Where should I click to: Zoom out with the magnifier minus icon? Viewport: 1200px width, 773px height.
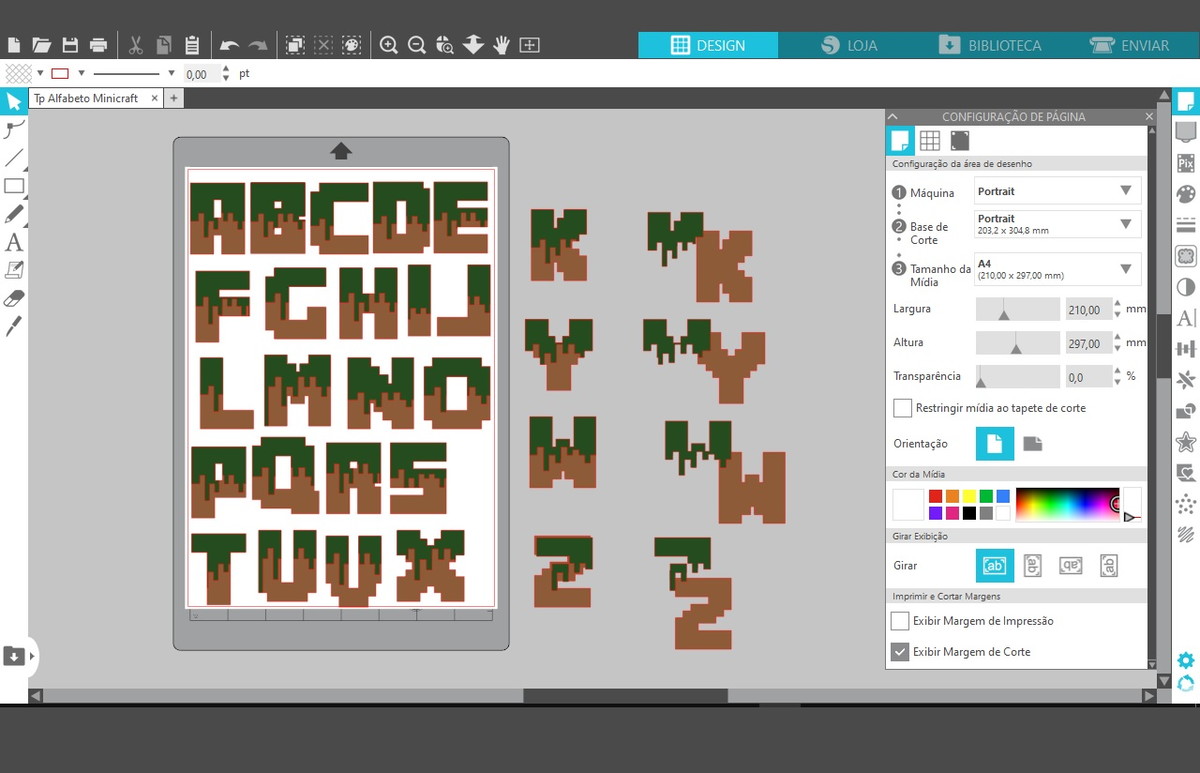point(417,45)
